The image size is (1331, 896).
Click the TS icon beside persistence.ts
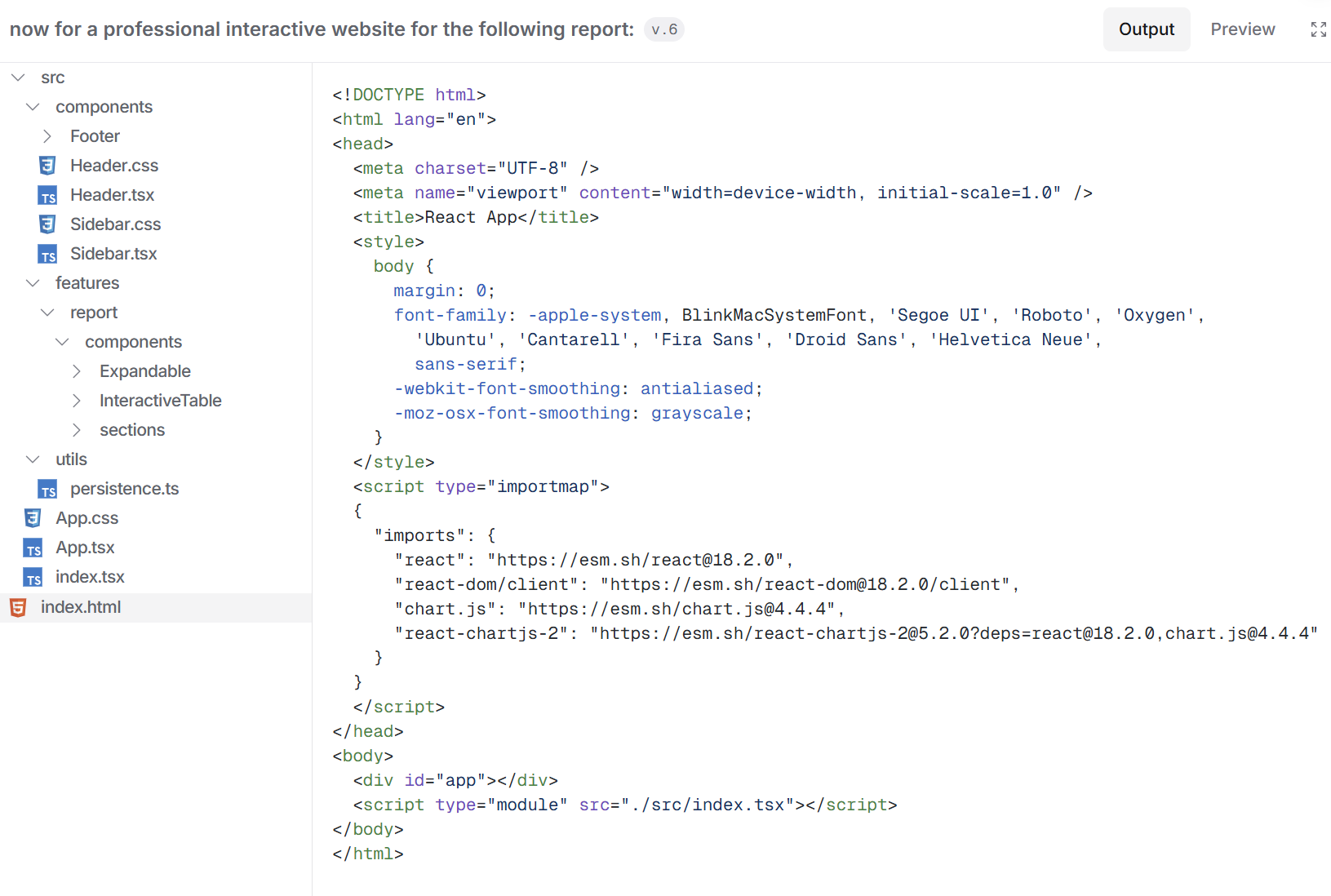47,490
